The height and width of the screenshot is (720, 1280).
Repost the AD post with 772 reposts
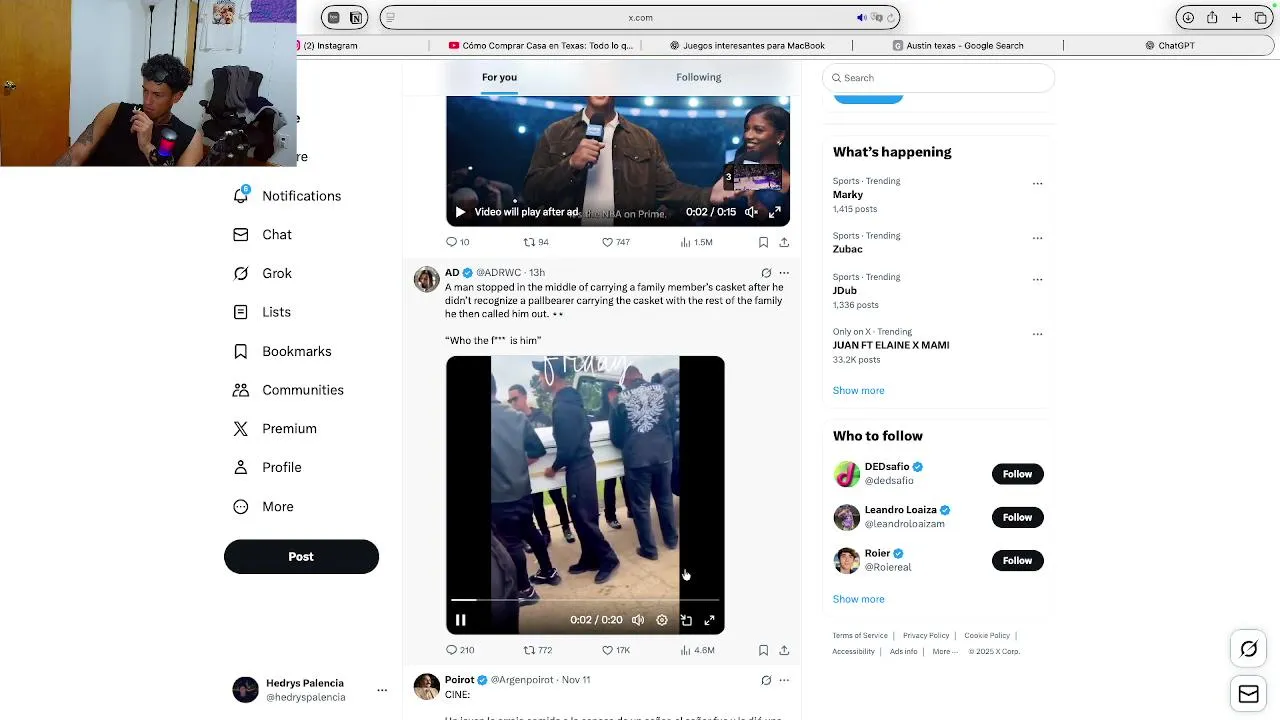[x=538, y=650]
